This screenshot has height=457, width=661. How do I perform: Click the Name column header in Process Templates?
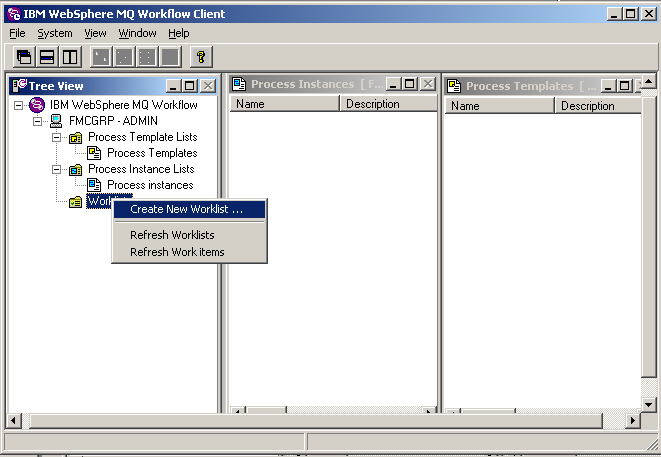pyautogui.click(x=466, y=106)
